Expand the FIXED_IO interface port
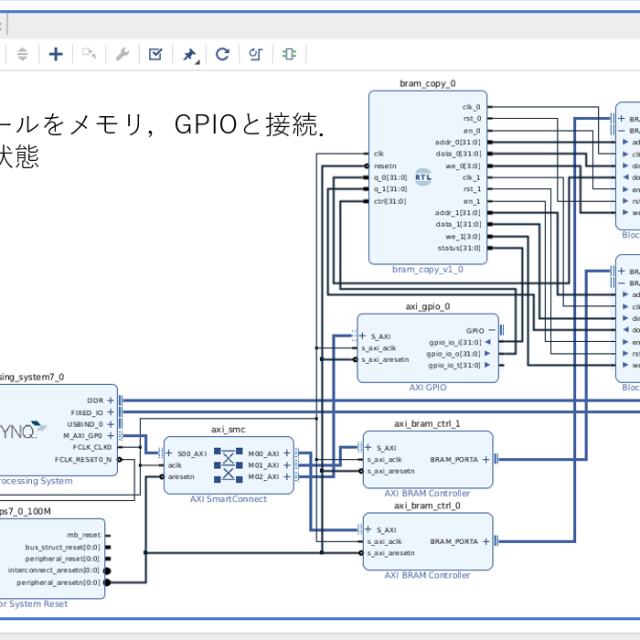The height and width of the screenshot is (640, 640). [111, 412]
